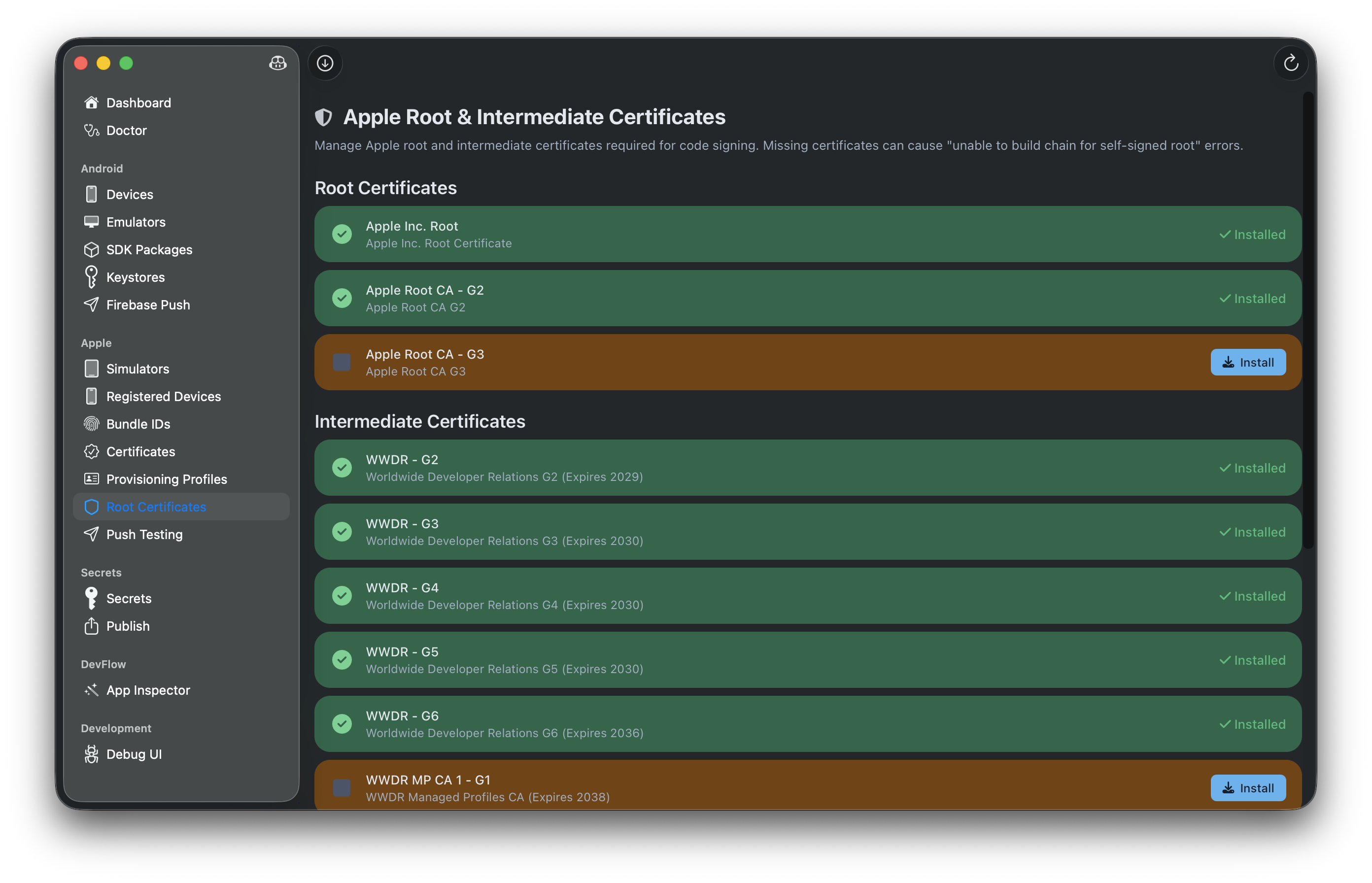
Task: Click the Registered Devices phone icon
Action: [x=91, y=396]
